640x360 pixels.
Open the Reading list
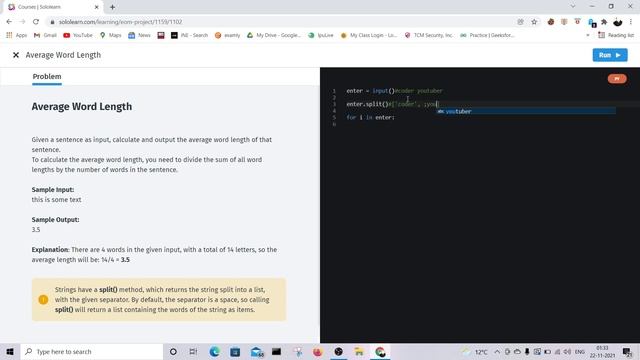click(616, 36)
